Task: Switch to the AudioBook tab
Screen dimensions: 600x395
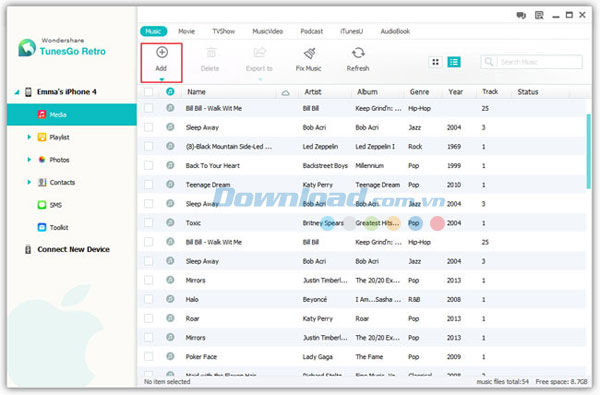Action: [395, 31]
